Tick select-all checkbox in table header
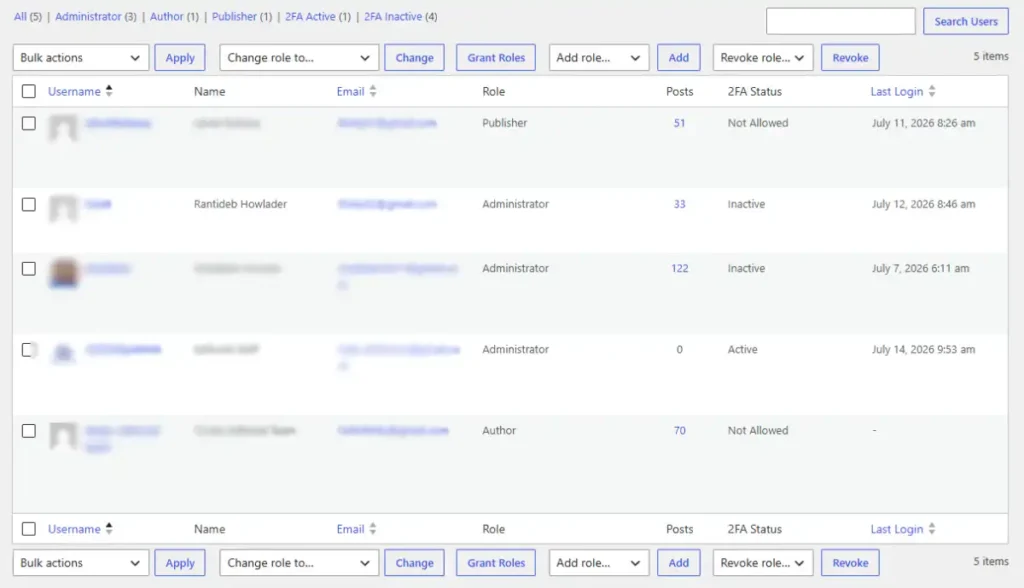The height and width of the screenshot is (588, 1024). click(29, 91)
